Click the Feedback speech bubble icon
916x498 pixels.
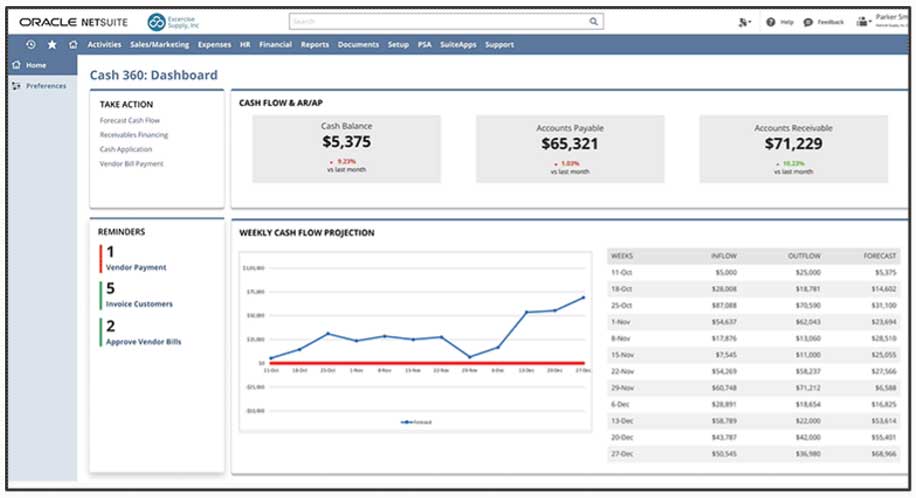808,21
